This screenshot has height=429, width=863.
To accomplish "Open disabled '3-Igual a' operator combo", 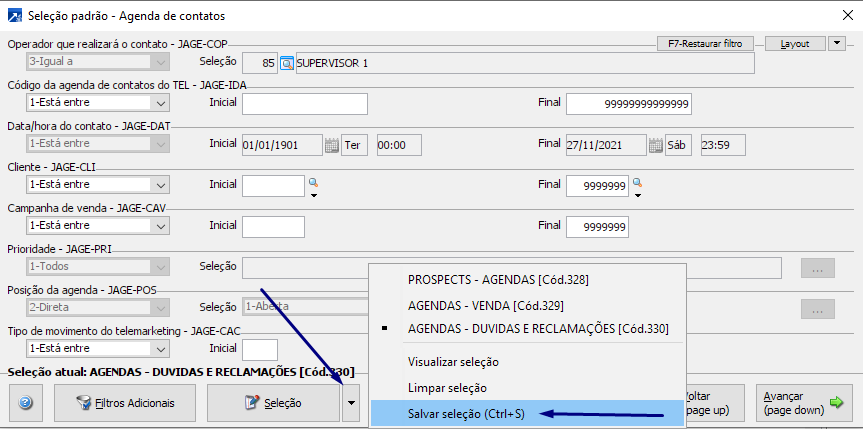I will (x=98, y=62).
